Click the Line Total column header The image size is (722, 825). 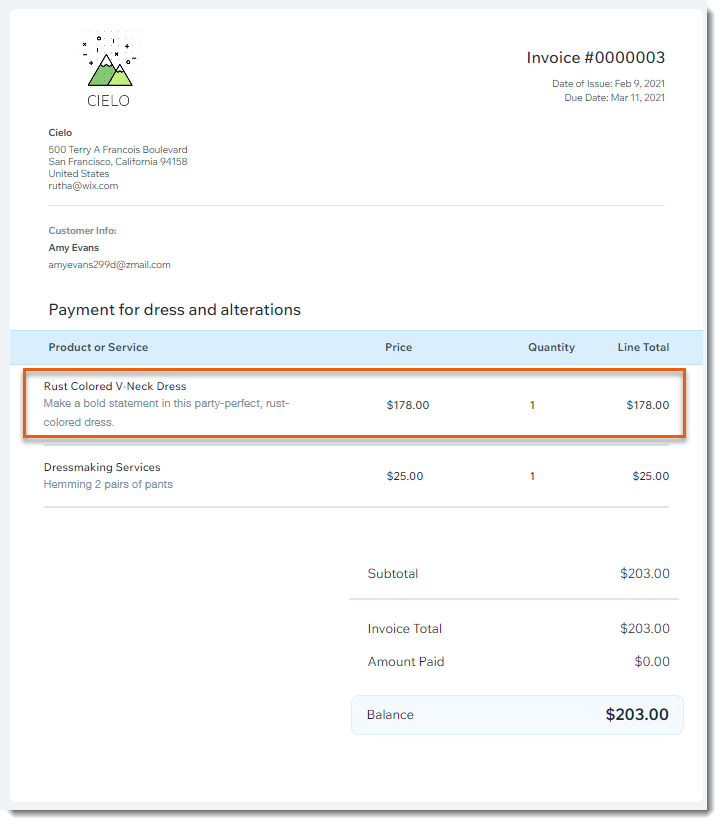tap(643, 347)
